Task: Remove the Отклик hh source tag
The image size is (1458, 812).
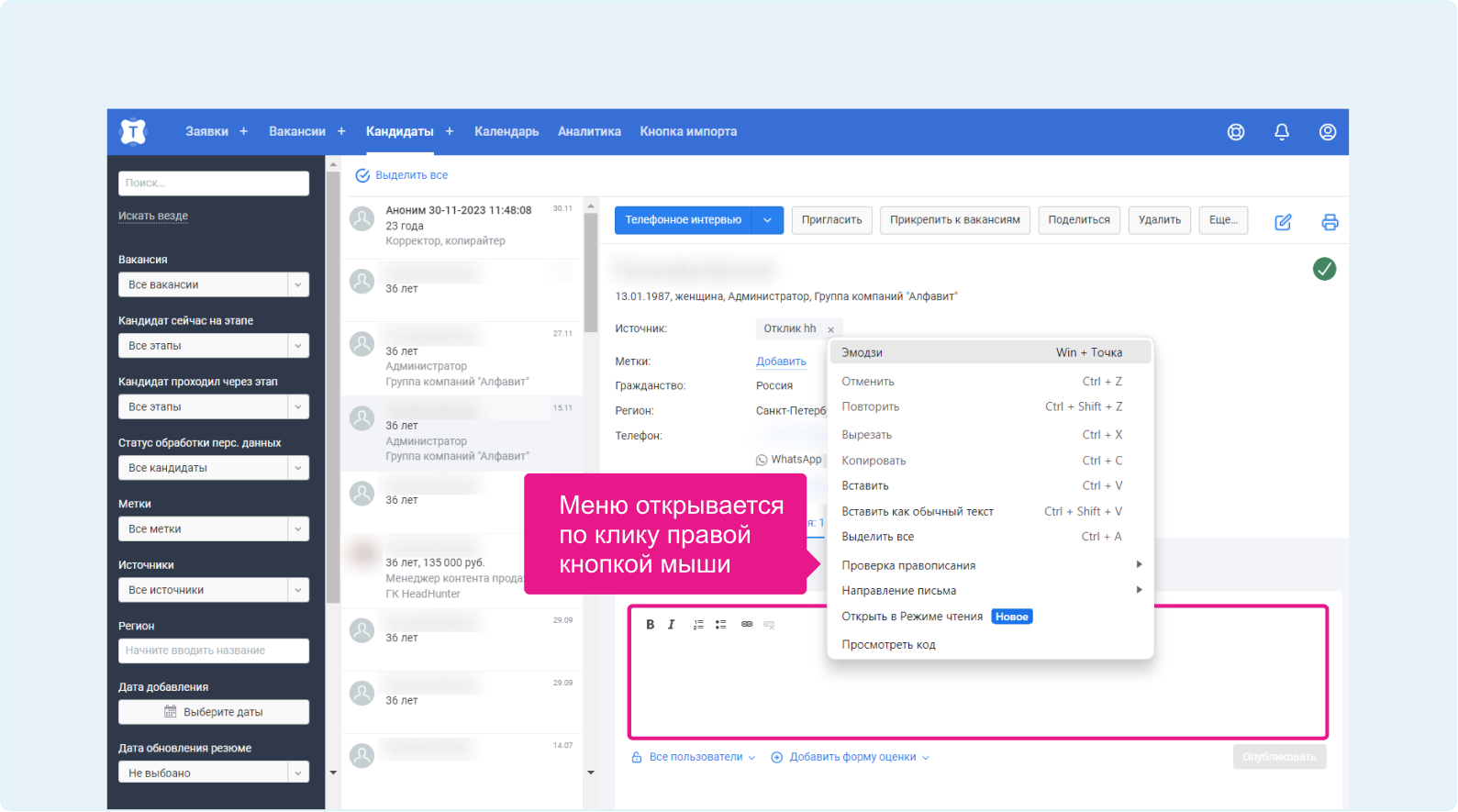Action: point(830,330)
